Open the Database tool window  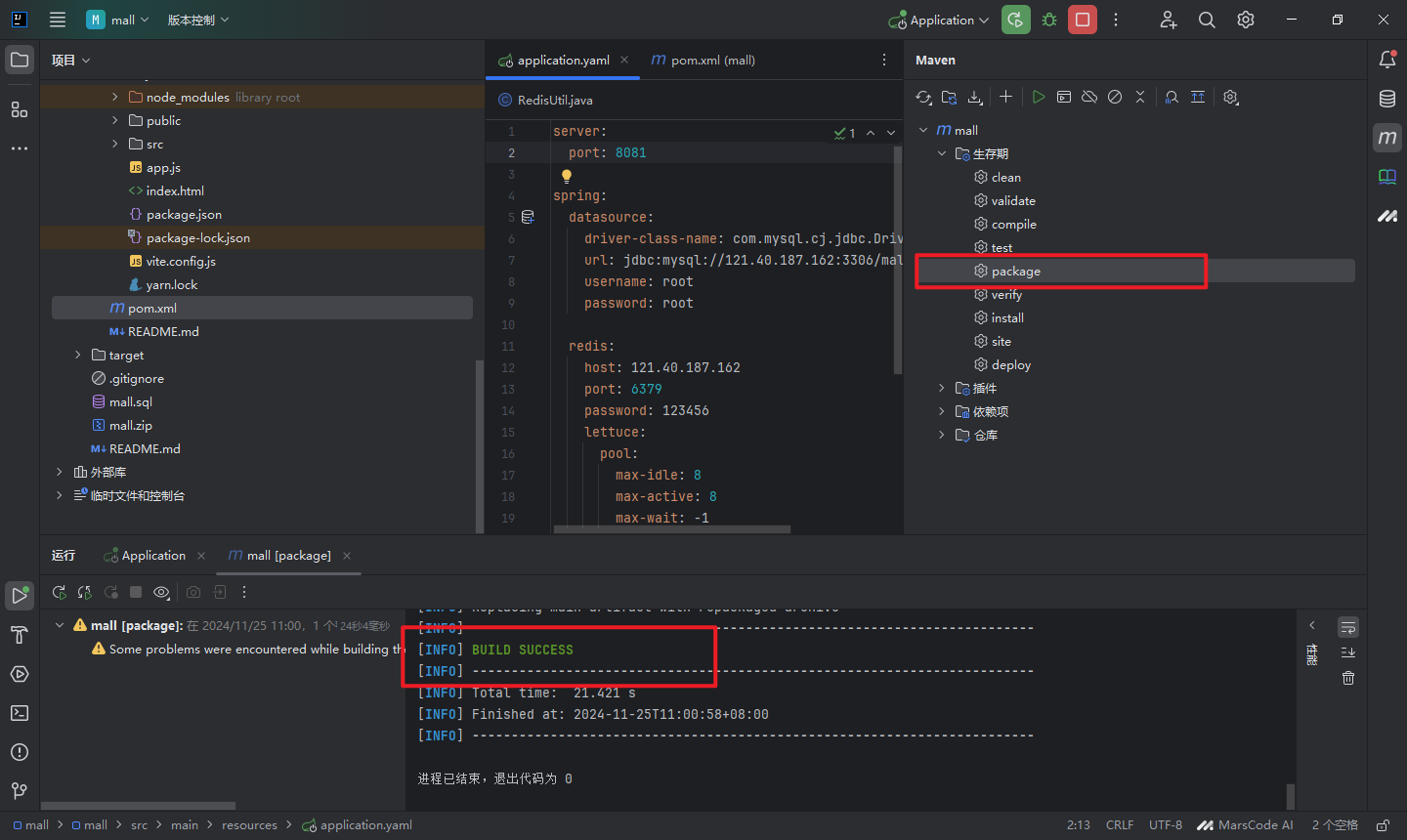[1387, 99]
